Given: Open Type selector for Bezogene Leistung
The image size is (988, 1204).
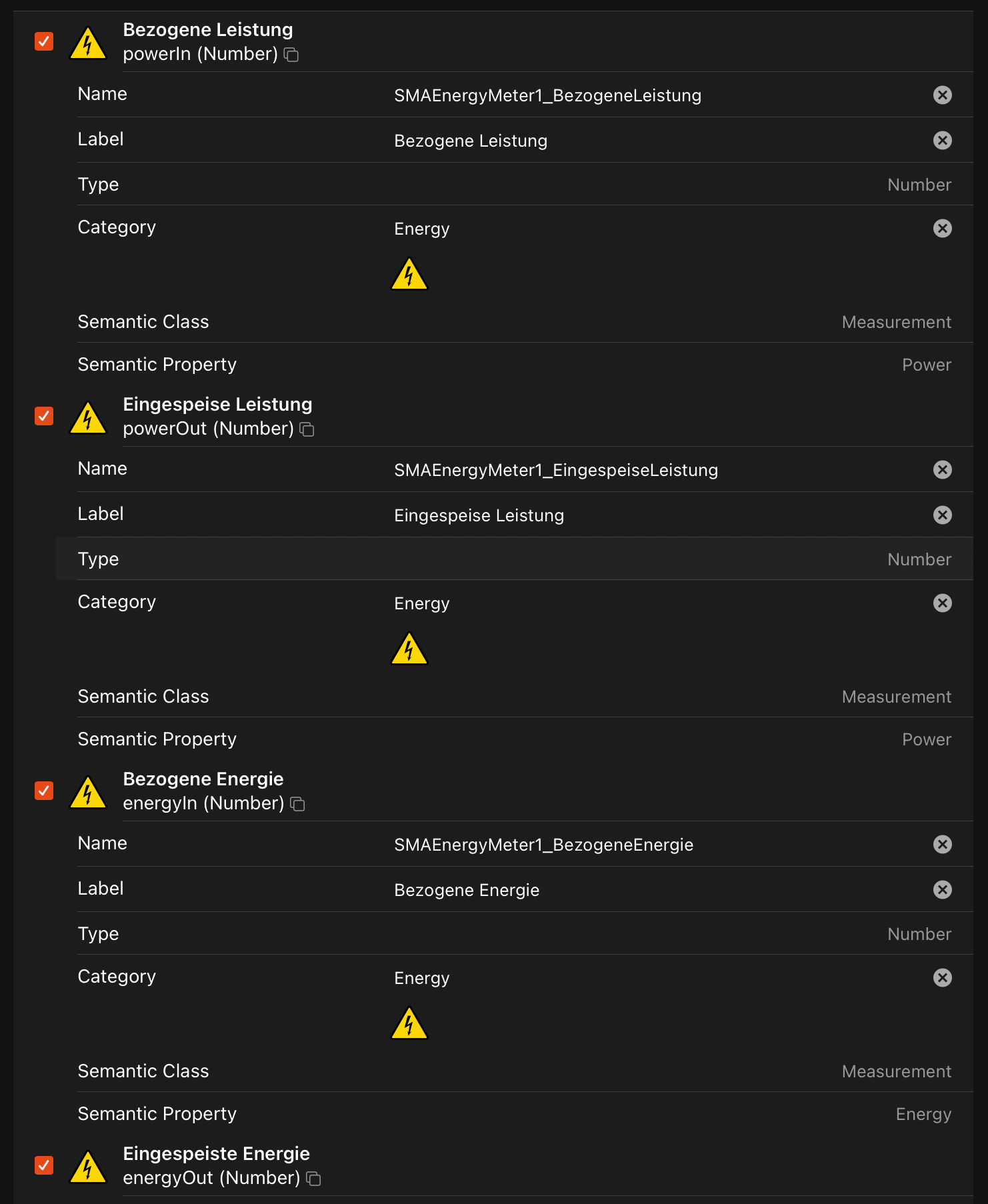Looking at the screenshot, I should click(919, 185).
